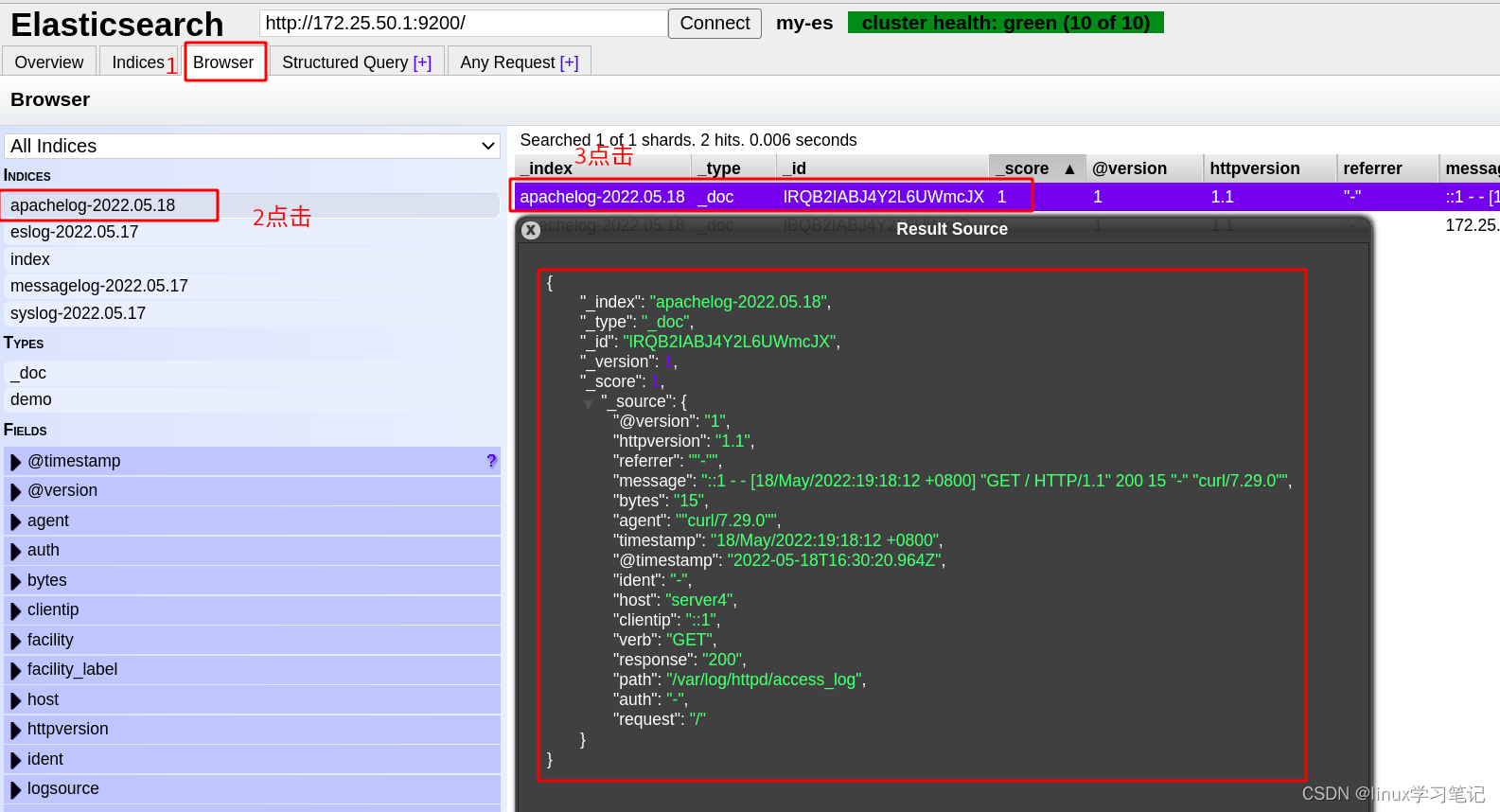Expand the logsource field filter
The image size is (1500, 812).
pyautogui.click(x=16, y=789)
